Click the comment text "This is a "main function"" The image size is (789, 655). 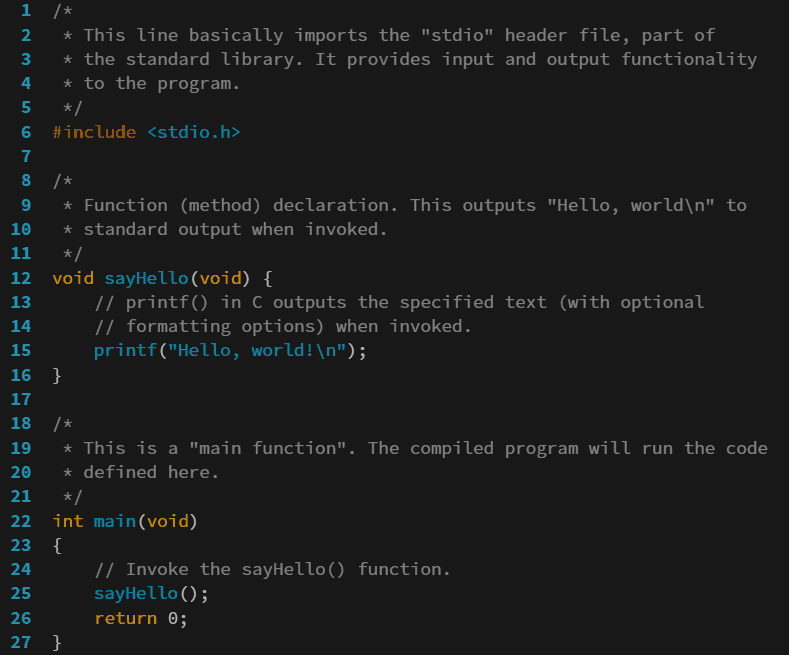pyautogui.click(x=220, y=448)
